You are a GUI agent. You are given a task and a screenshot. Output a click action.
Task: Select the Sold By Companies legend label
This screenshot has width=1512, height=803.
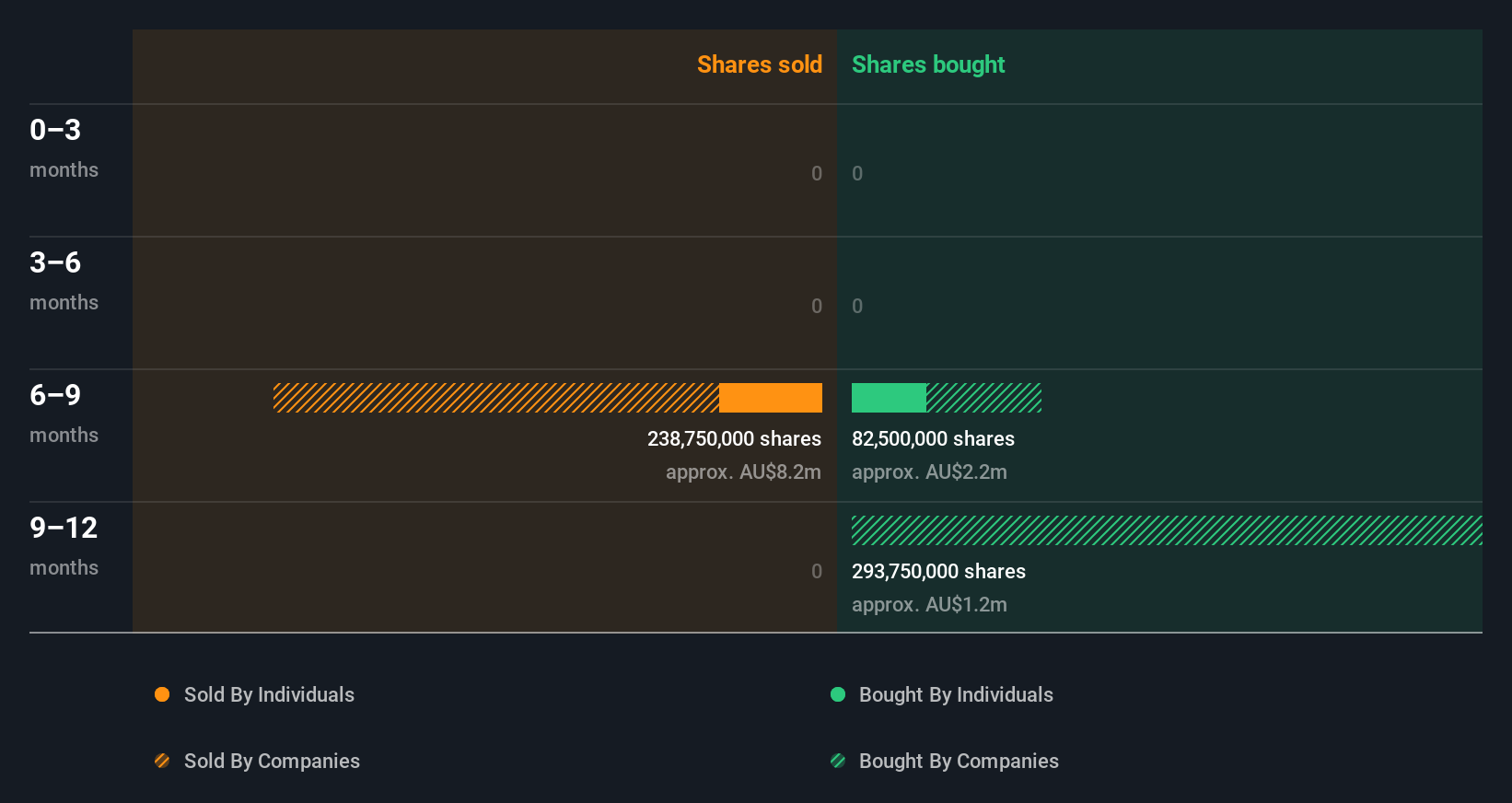(272, 762)
